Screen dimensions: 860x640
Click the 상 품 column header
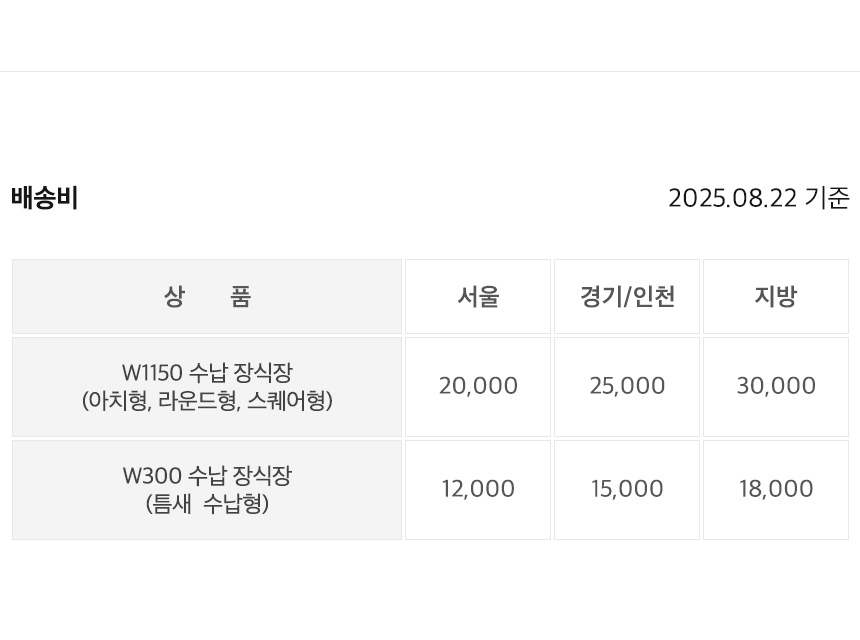click(x=207, y=297)
